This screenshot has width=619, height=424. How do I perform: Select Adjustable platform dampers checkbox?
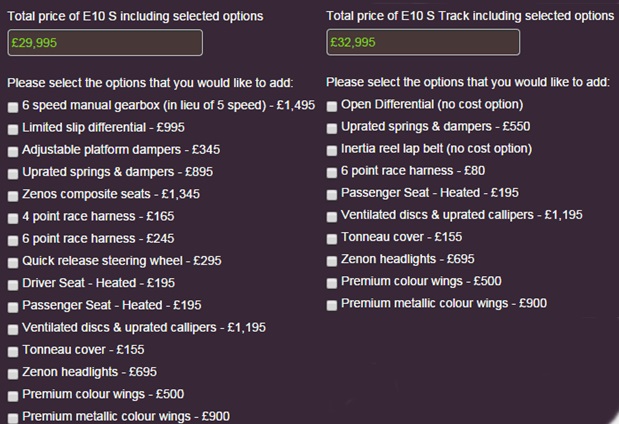pyautogui.click(x=12, y=150)
